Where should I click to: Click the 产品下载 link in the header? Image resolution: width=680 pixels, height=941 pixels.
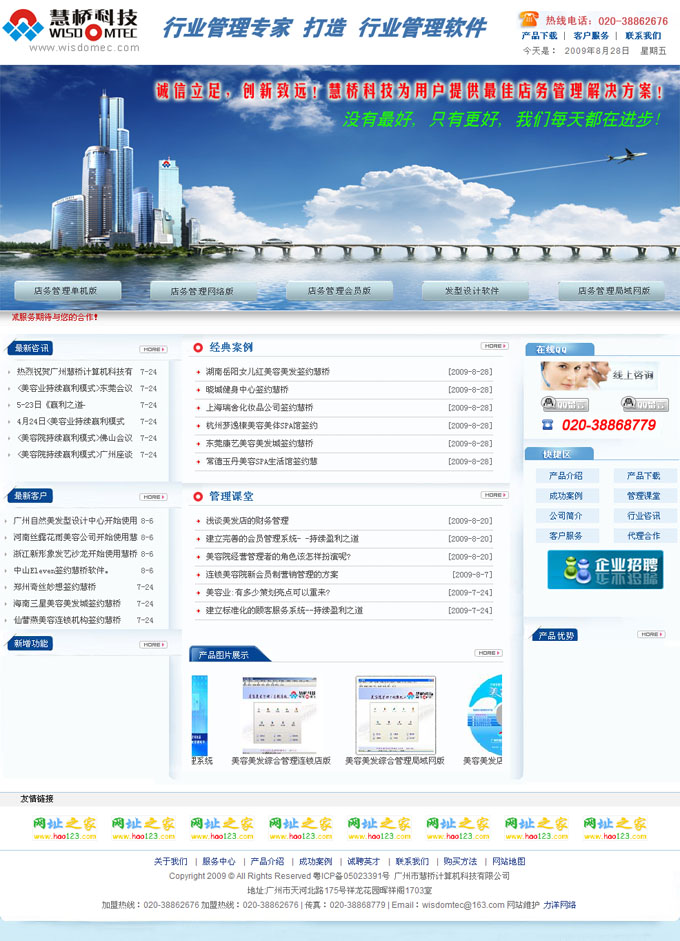click(x=539, y=35)
